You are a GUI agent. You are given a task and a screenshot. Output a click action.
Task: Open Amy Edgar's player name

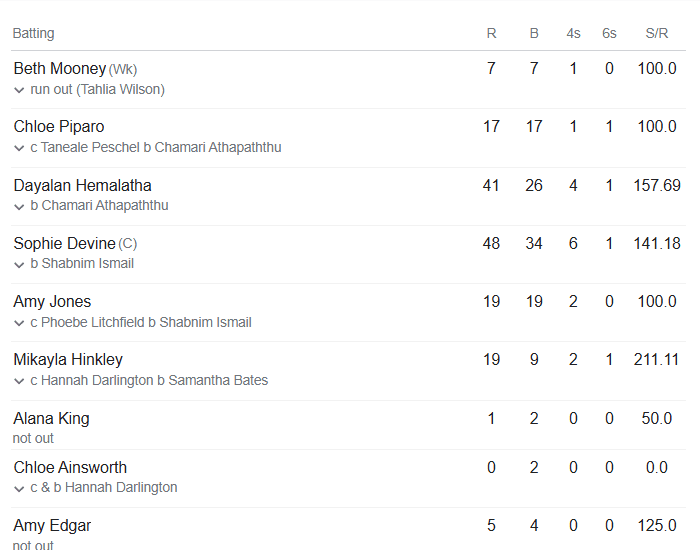tap(52, 525)
